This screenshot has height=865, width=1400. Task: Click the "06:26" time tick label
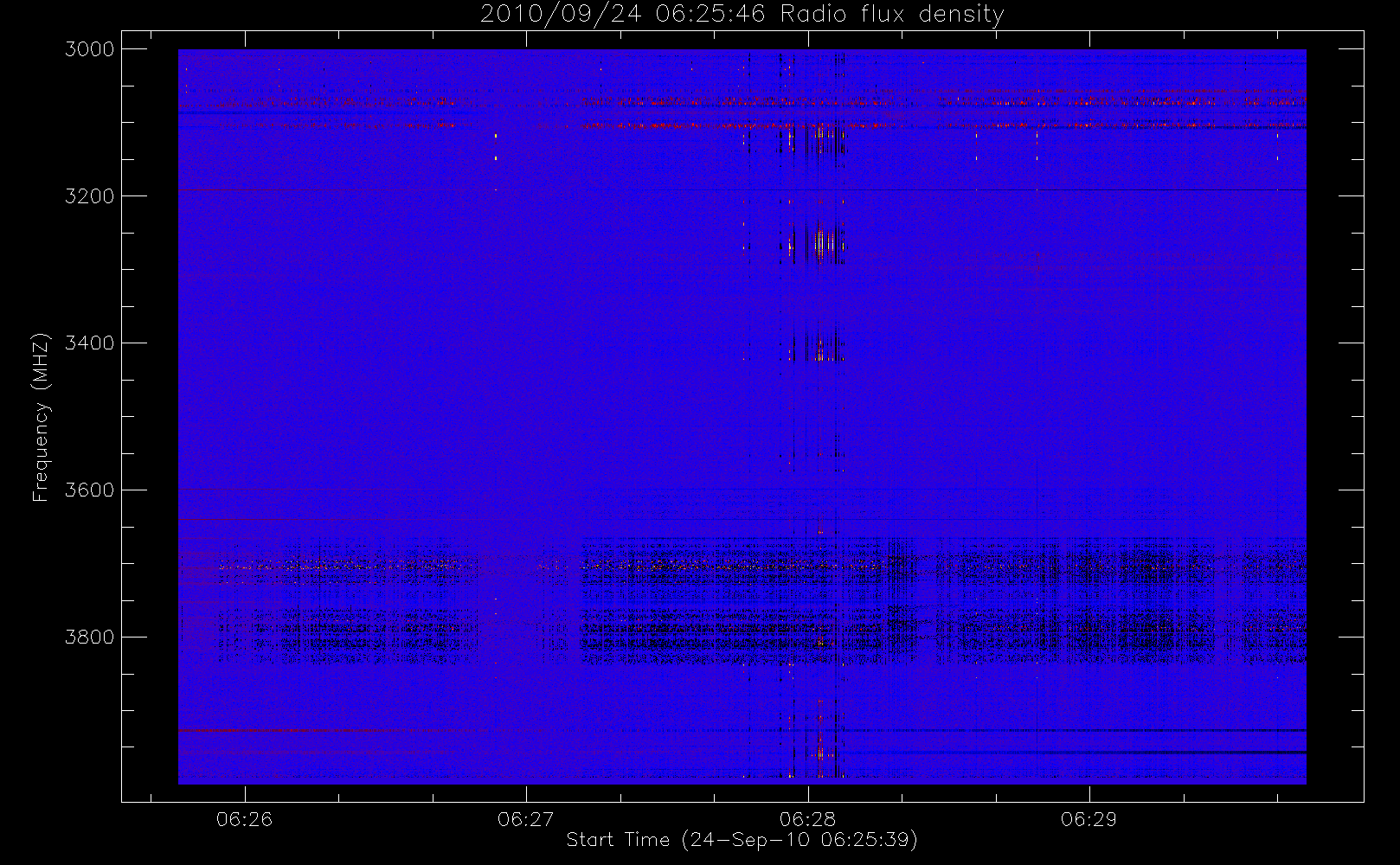245,819
